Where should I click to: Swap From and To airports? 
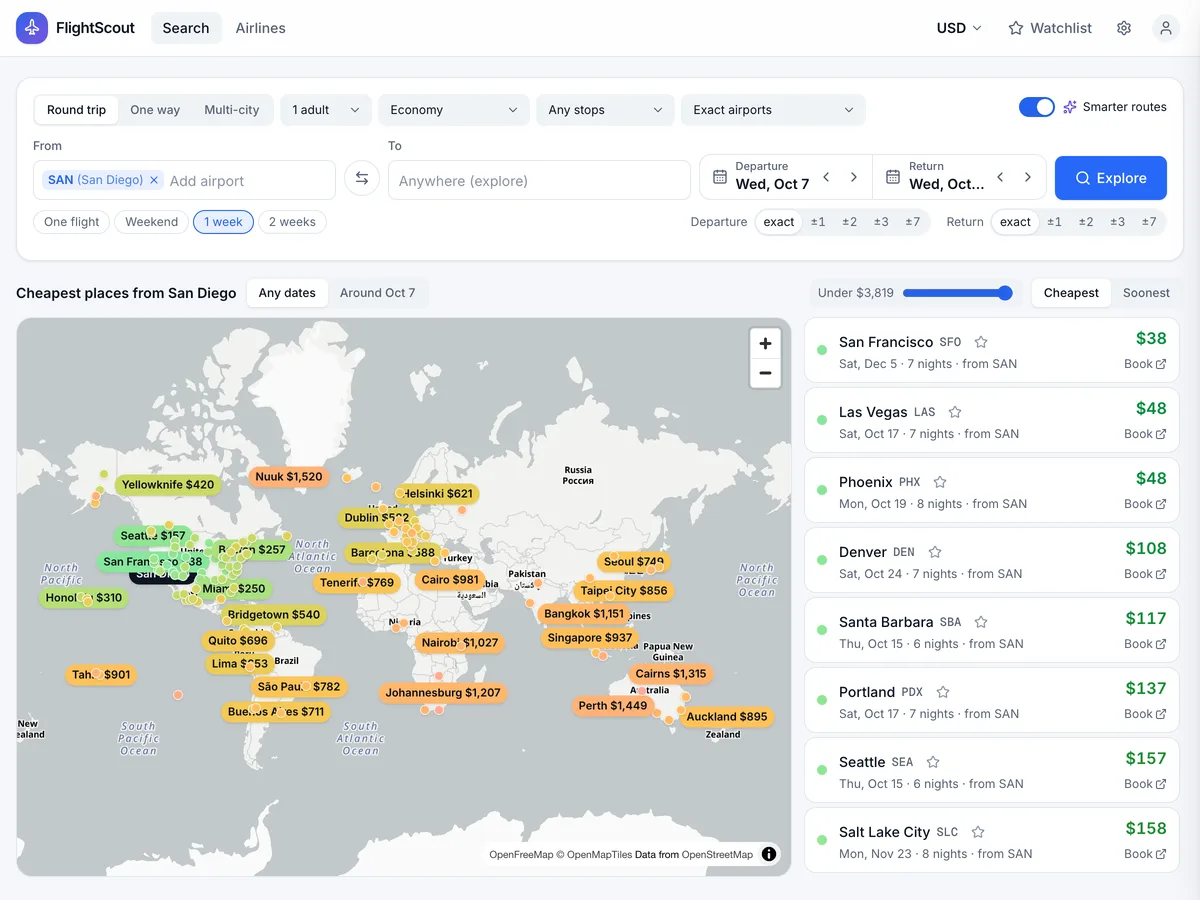point(362,178)
